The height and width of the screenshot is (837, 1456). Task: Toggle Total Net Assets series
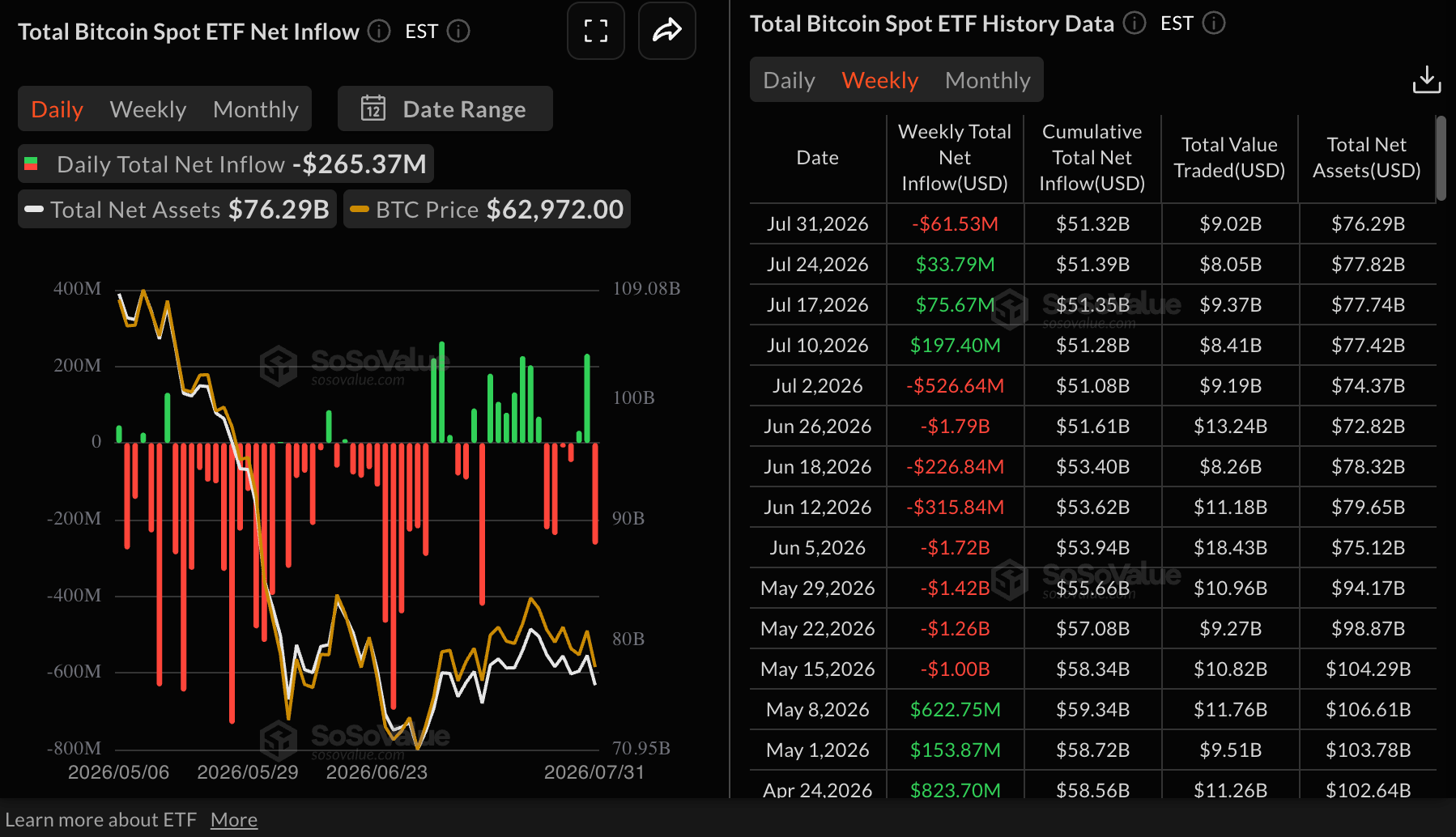(x=177, y=210)
